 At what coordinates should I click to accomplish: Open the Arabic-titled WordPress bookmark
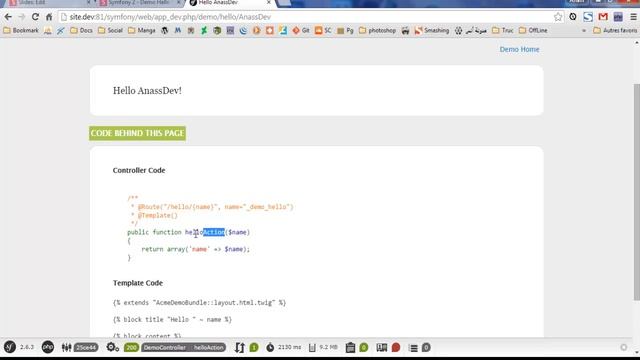(x=471, y=31)
